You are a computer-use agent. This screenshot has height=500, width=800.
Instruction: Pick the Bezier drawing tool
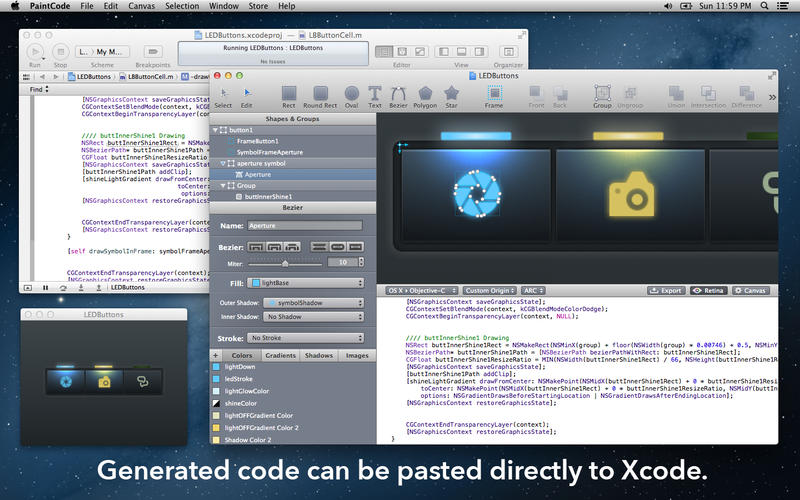pyautogui.click(x=399, y=94)
